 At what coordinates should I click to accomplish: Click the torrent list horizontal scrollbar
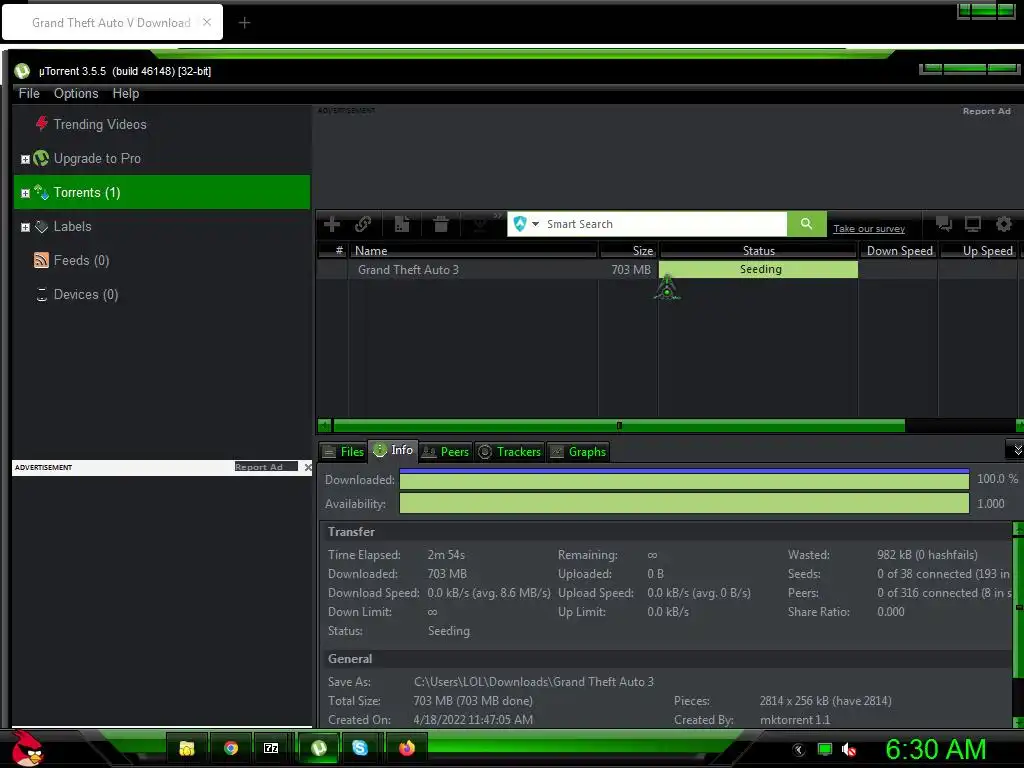pos(619,426)
